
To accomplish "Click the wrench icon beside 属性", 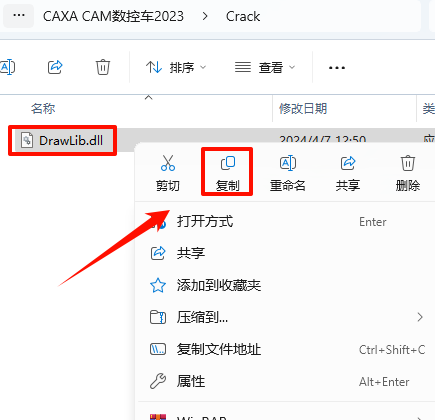I will [158, 381].
